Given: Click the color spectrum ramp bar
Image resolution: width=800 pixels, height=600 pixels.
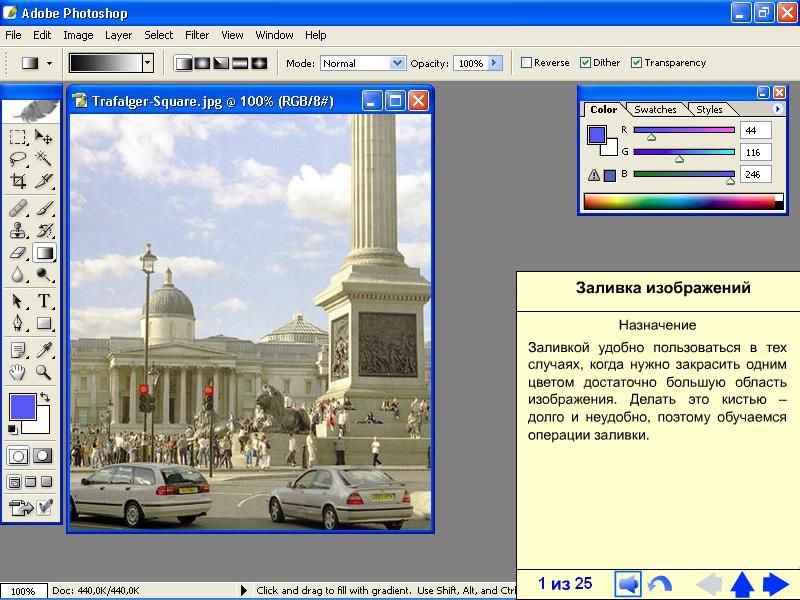Looking at the screenshot, I should [x=680, y=202].
